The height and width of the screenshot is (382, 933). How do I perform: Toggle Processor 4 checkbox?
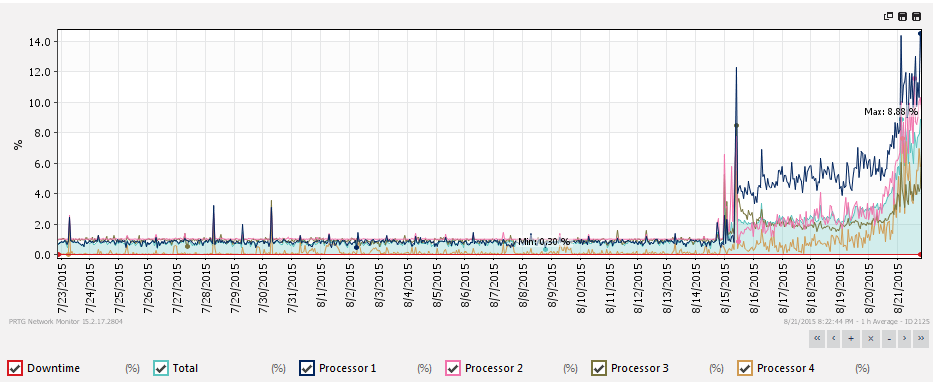pyautogui.click(x=745, y=368)
